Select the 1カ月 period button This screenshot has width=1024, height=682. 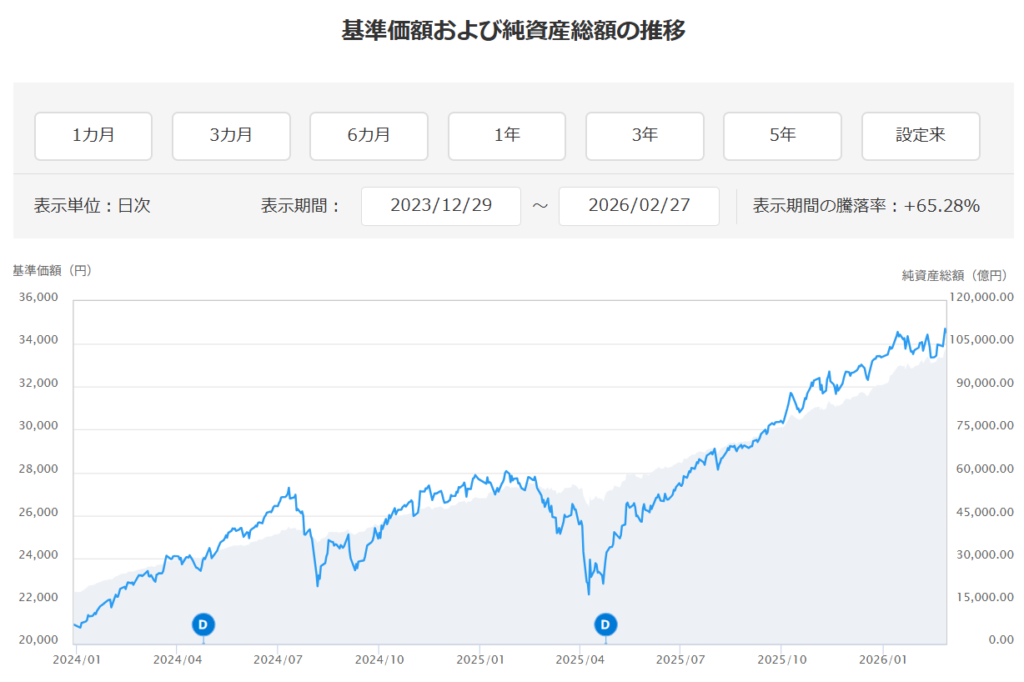click(94, 136)
